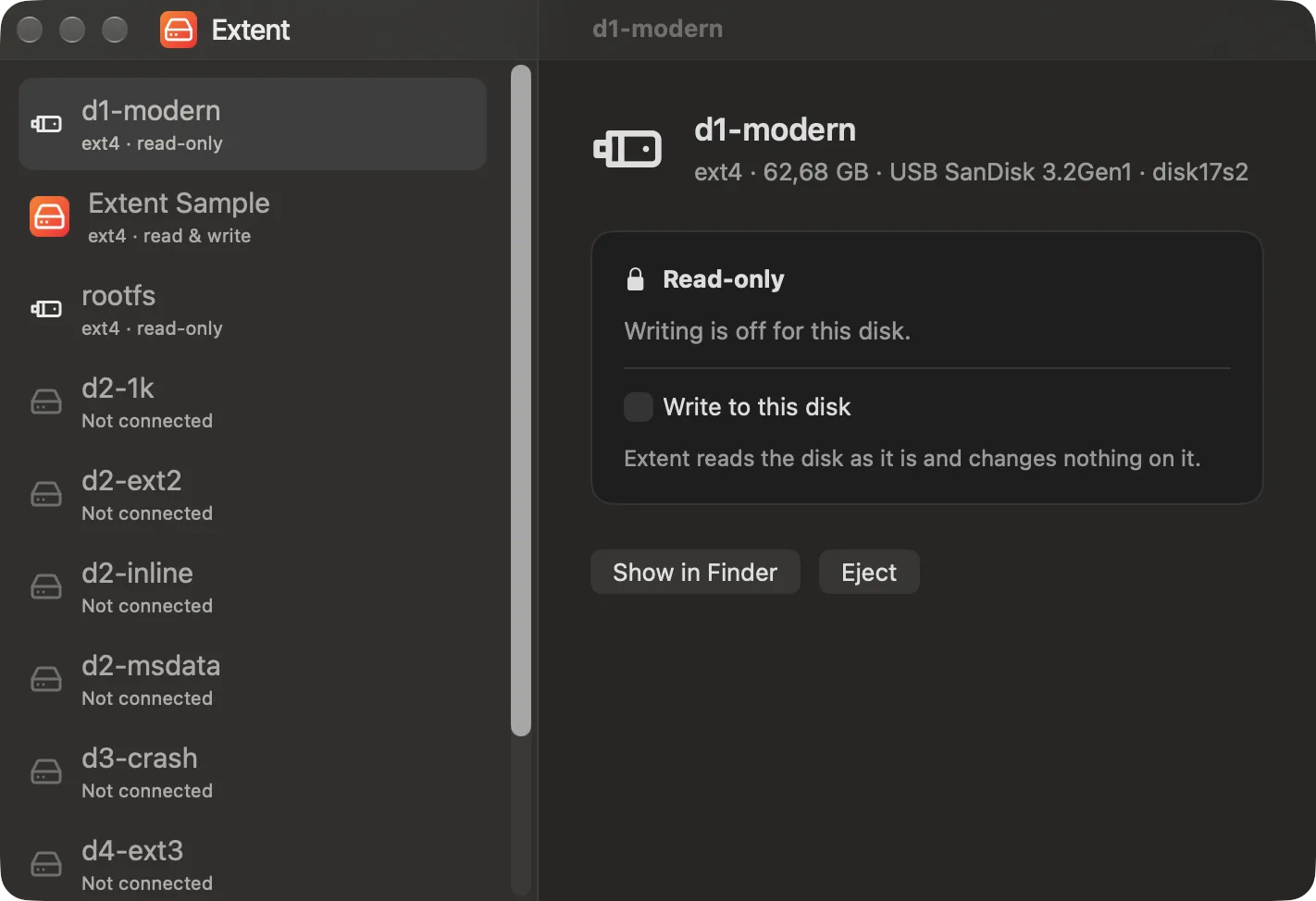Click 'Not connected' under d2-msdata
Image resolution: width=1316 pixels, height=901 pixels.
pyautogui.click(x=147, y=698)
